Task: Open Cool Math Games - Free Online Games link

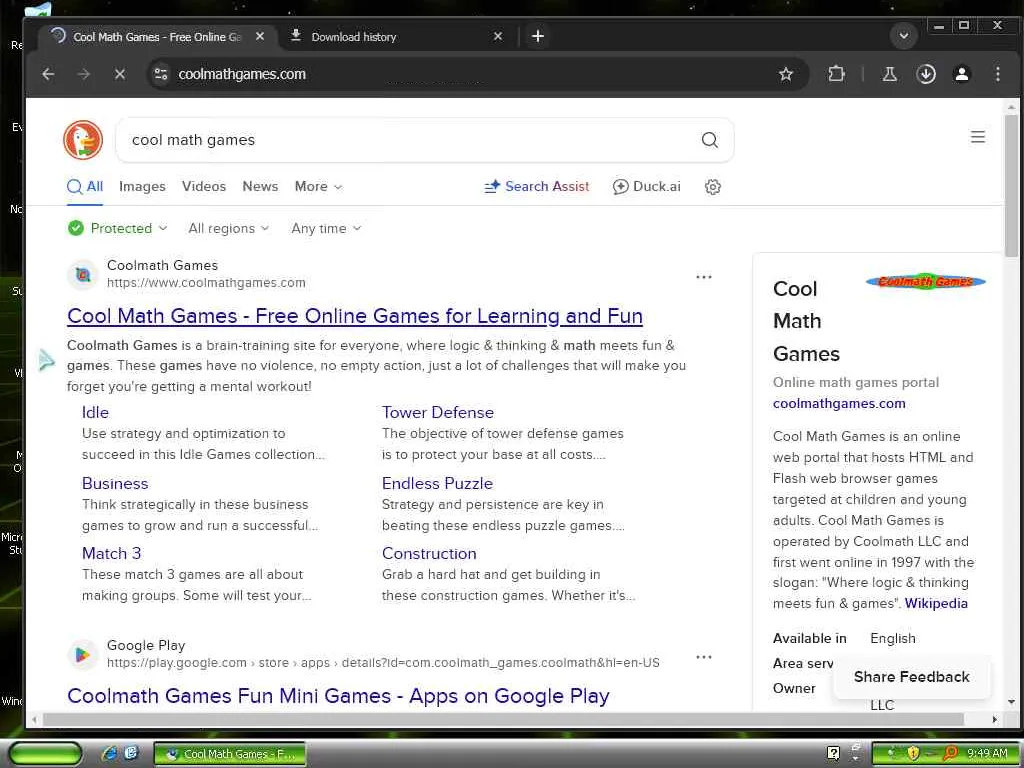Action: coord(355,316)
